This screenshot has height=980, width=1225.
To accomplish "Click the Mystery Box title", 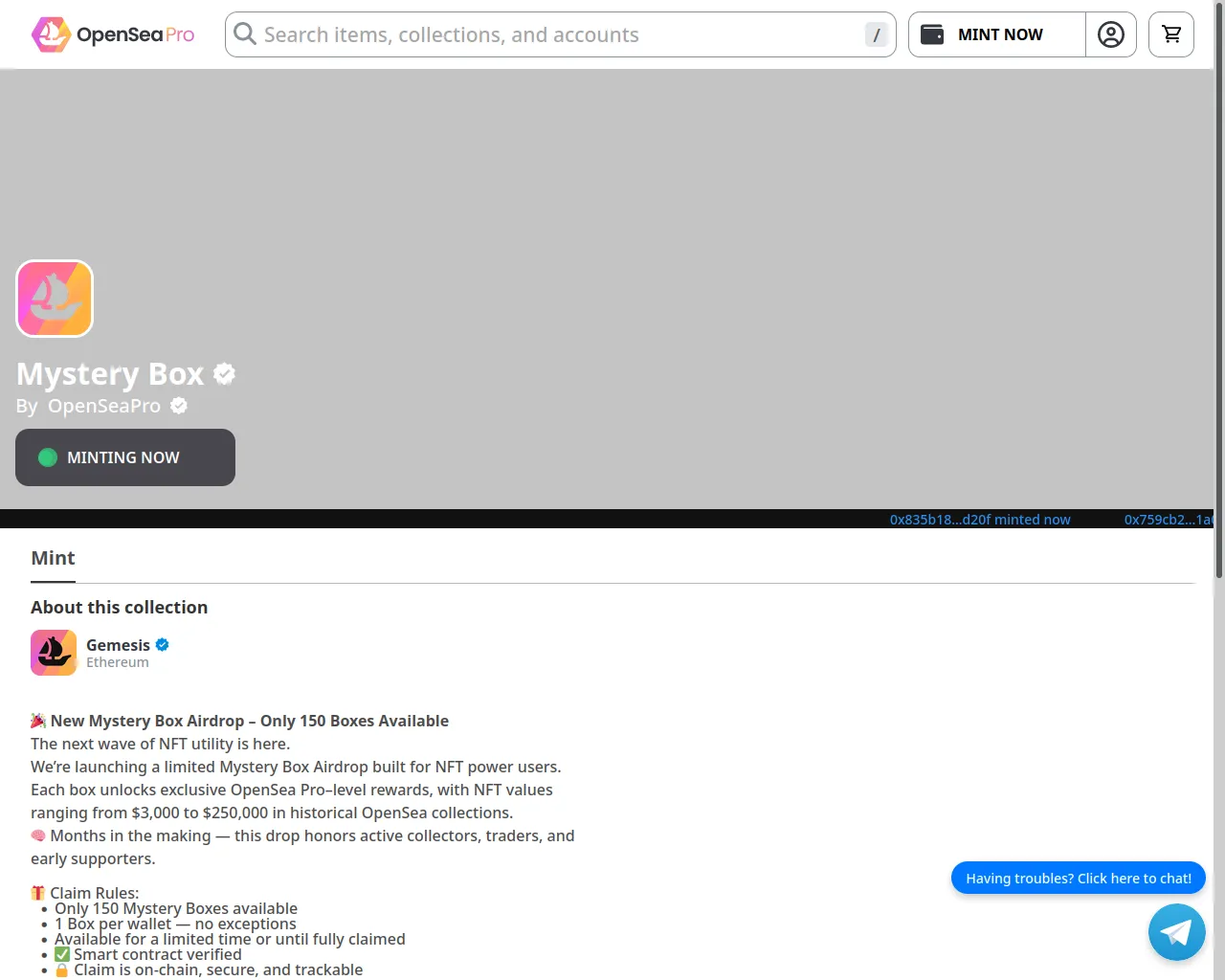I will pyautogui.click(x=110, y=373).
